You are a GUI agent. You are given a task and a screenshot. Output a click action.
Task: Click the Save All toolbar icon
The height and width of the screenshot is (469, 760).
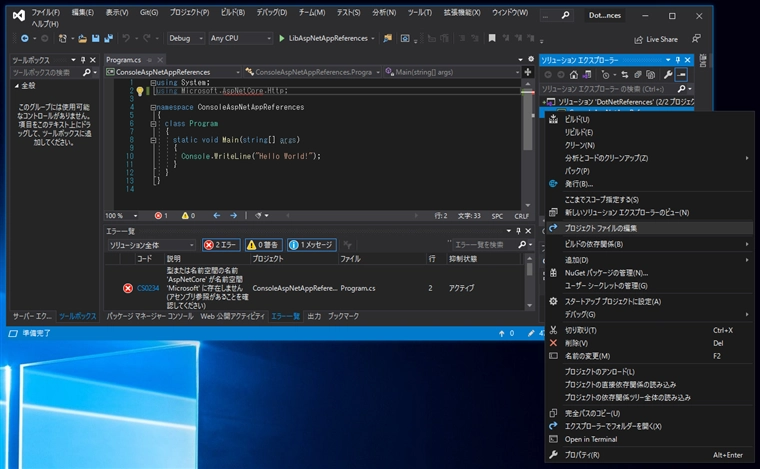click(108, 38)
